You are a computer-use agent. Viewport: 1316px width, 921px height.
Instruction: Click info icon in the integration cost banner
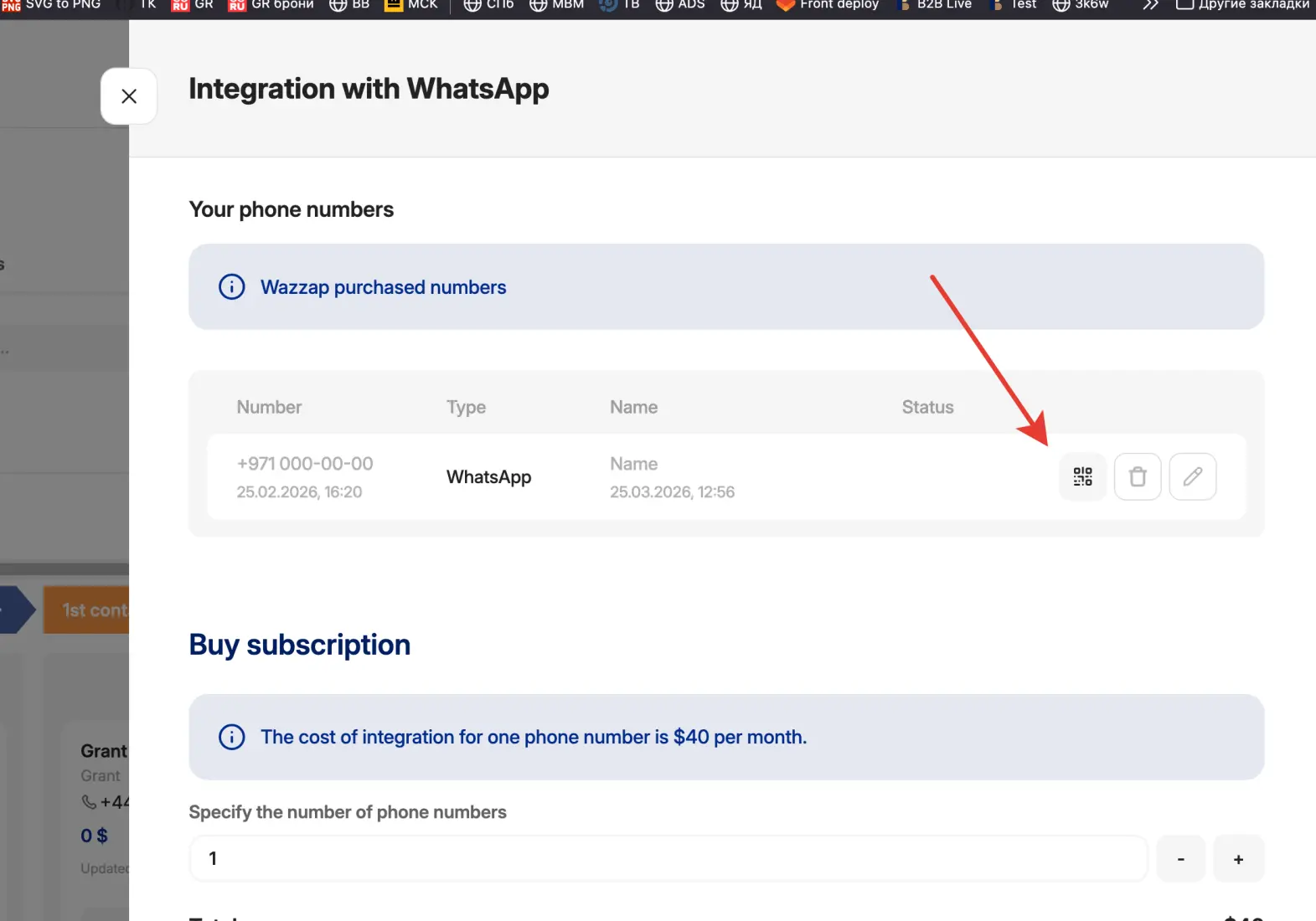[232, 737]
